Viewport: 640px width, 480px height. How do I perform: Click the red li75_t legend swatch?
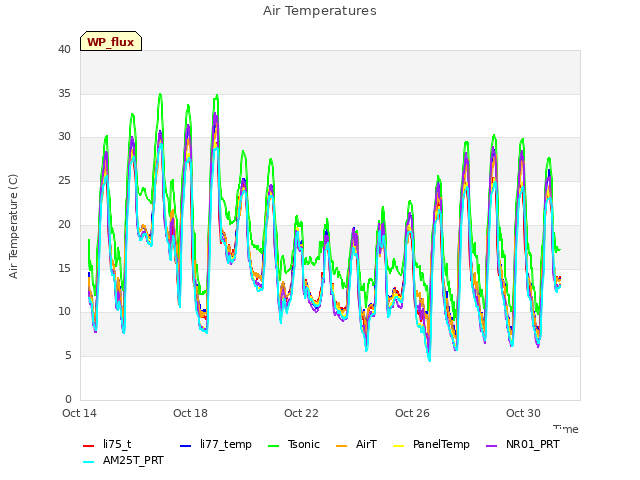(89, 445)
